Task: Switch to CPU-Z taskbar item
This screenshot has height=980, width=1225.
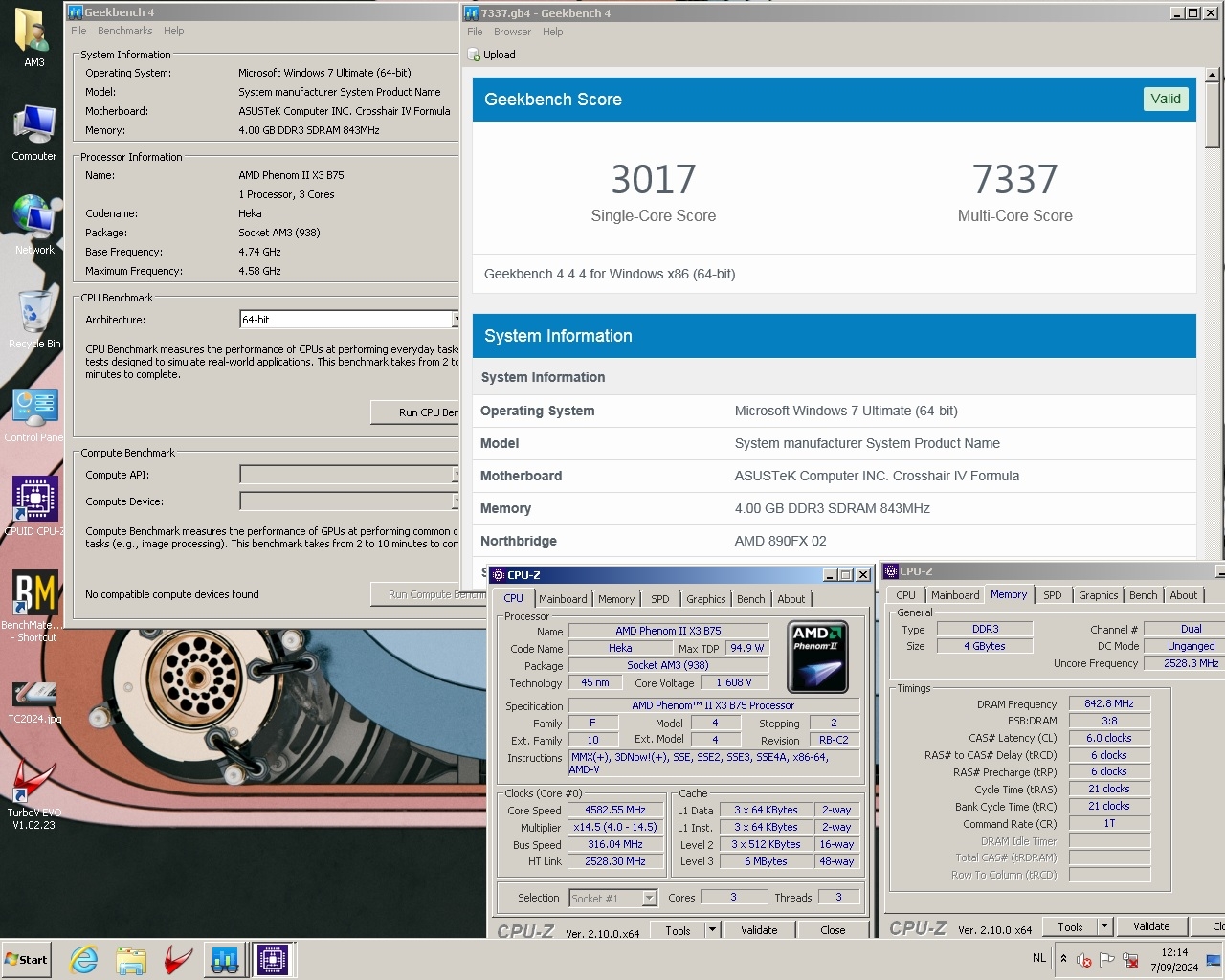Action: [273, 959]
